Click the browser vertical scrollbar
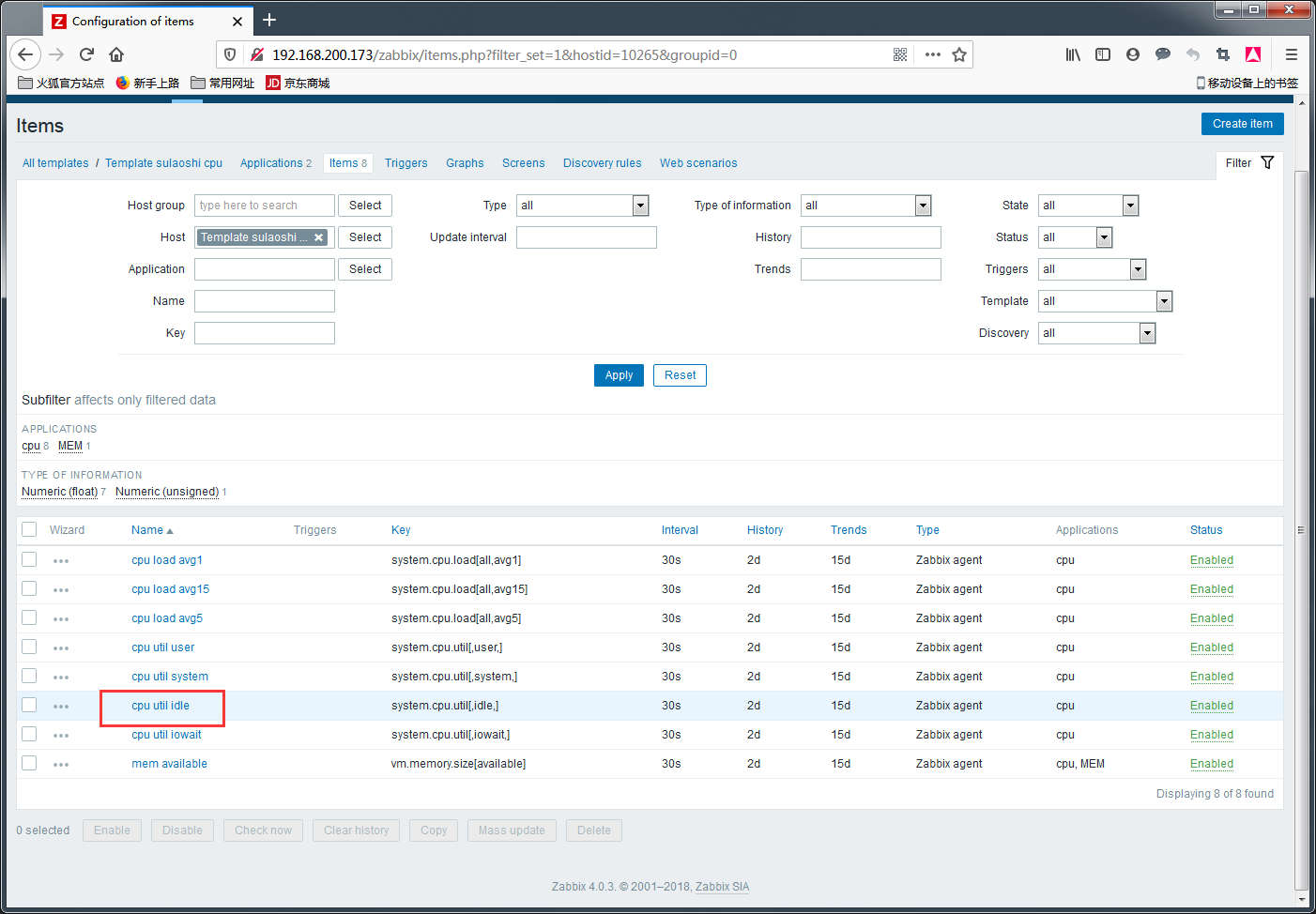 (1300, 530)
